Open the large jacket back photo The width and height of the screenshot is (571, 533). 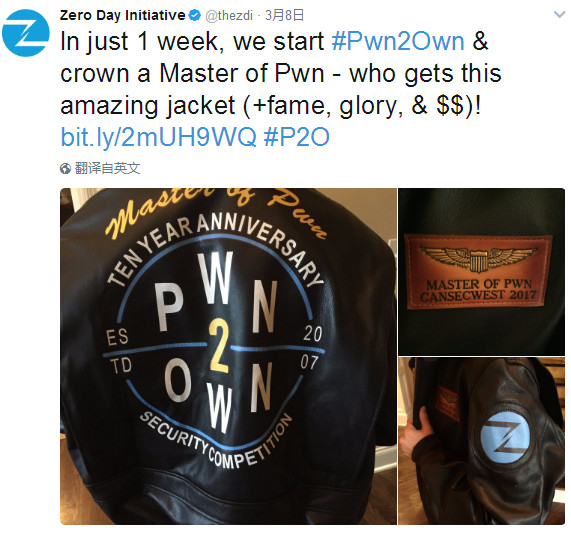228,356
